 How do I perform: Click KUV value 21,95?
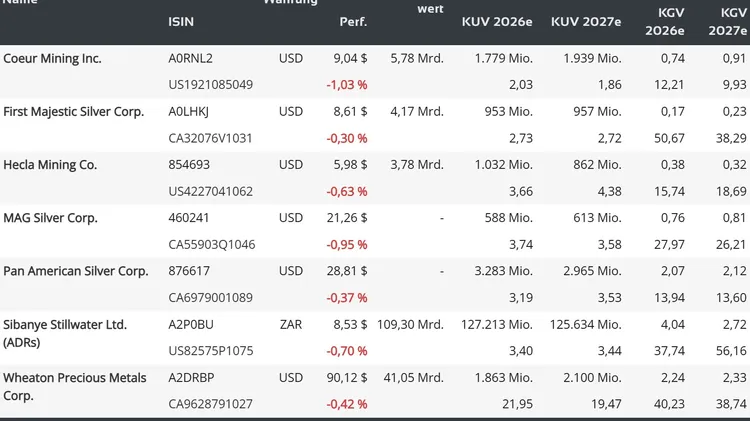point(518,404)
